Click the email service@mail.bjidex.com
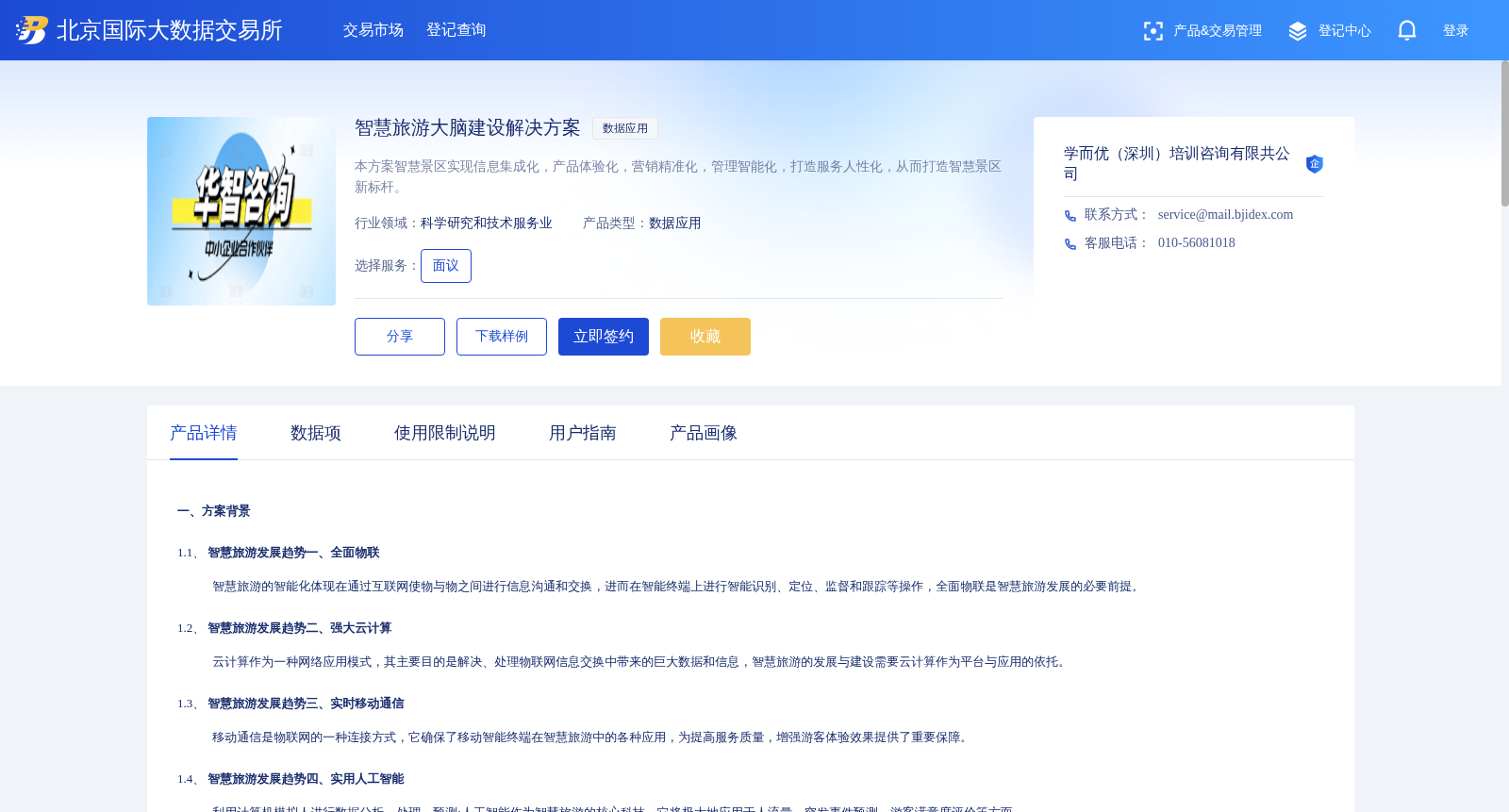Screen dimensions: 1509x812 click(x=1226, y=215)
